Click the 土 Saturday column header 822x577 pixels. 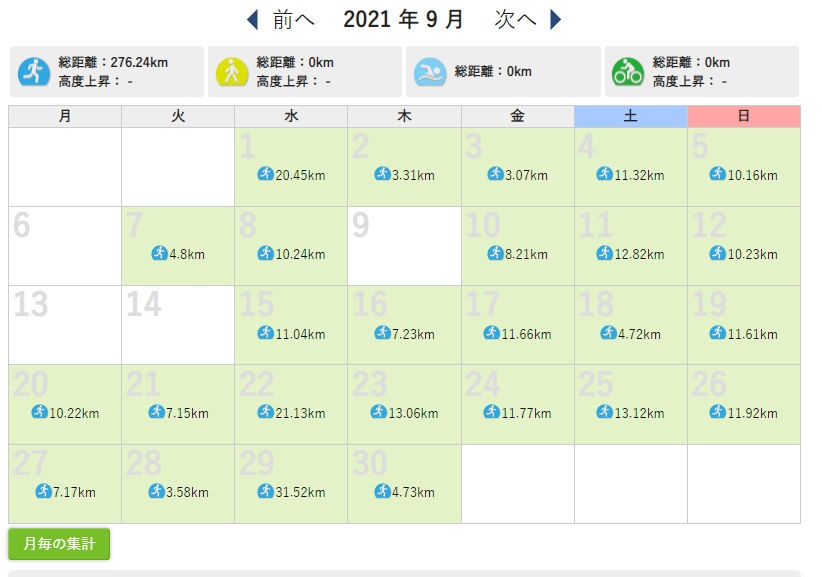(x=631, y=116)
